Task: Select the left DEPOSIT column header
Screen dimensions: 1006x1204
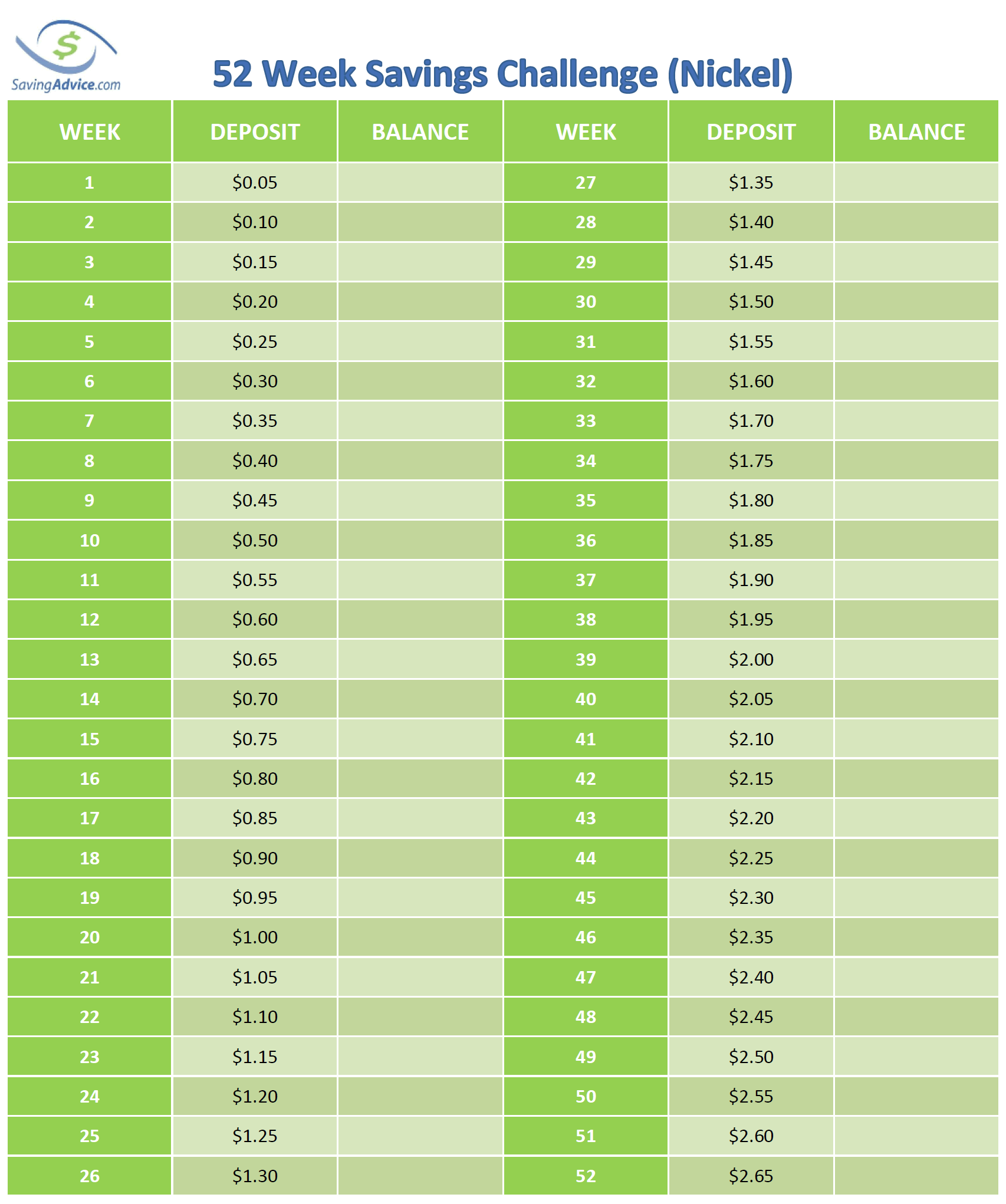Action: 255,132
